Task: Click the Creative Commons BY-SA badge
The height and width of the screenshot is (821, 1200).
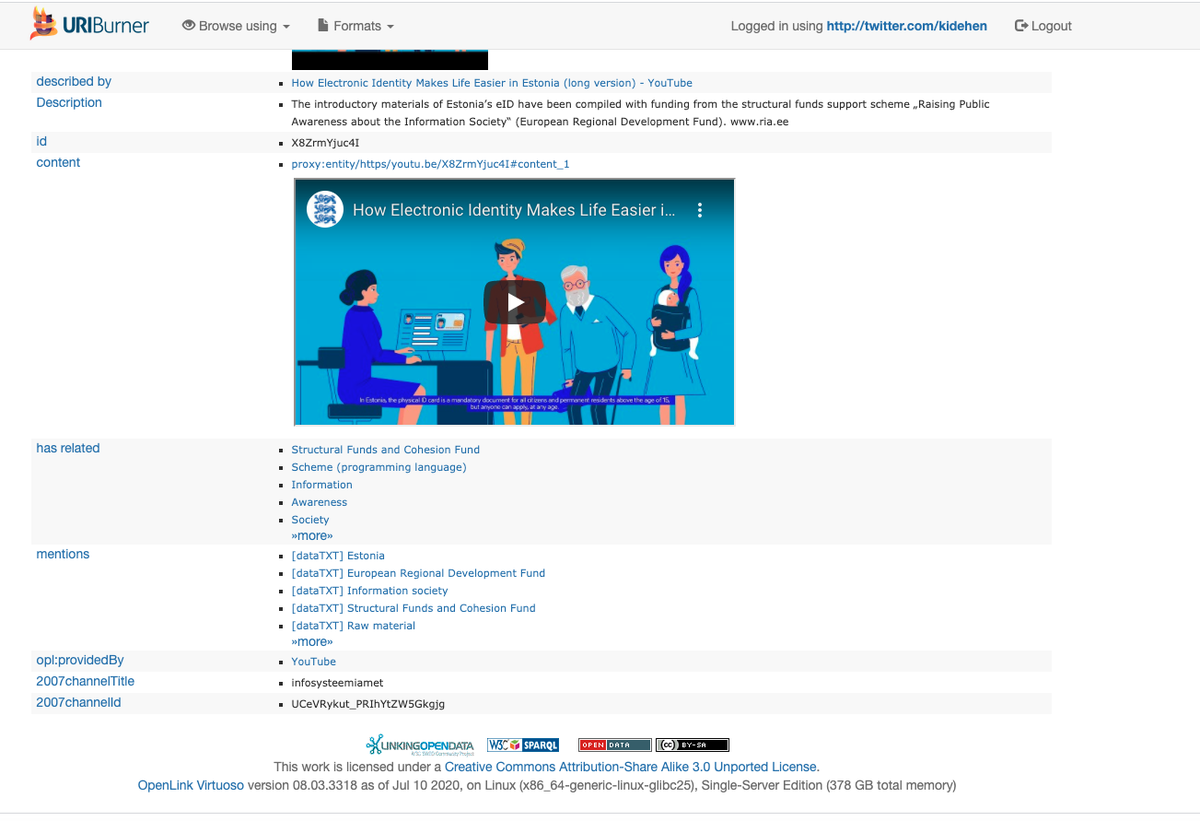Action: tap(692, 745)
